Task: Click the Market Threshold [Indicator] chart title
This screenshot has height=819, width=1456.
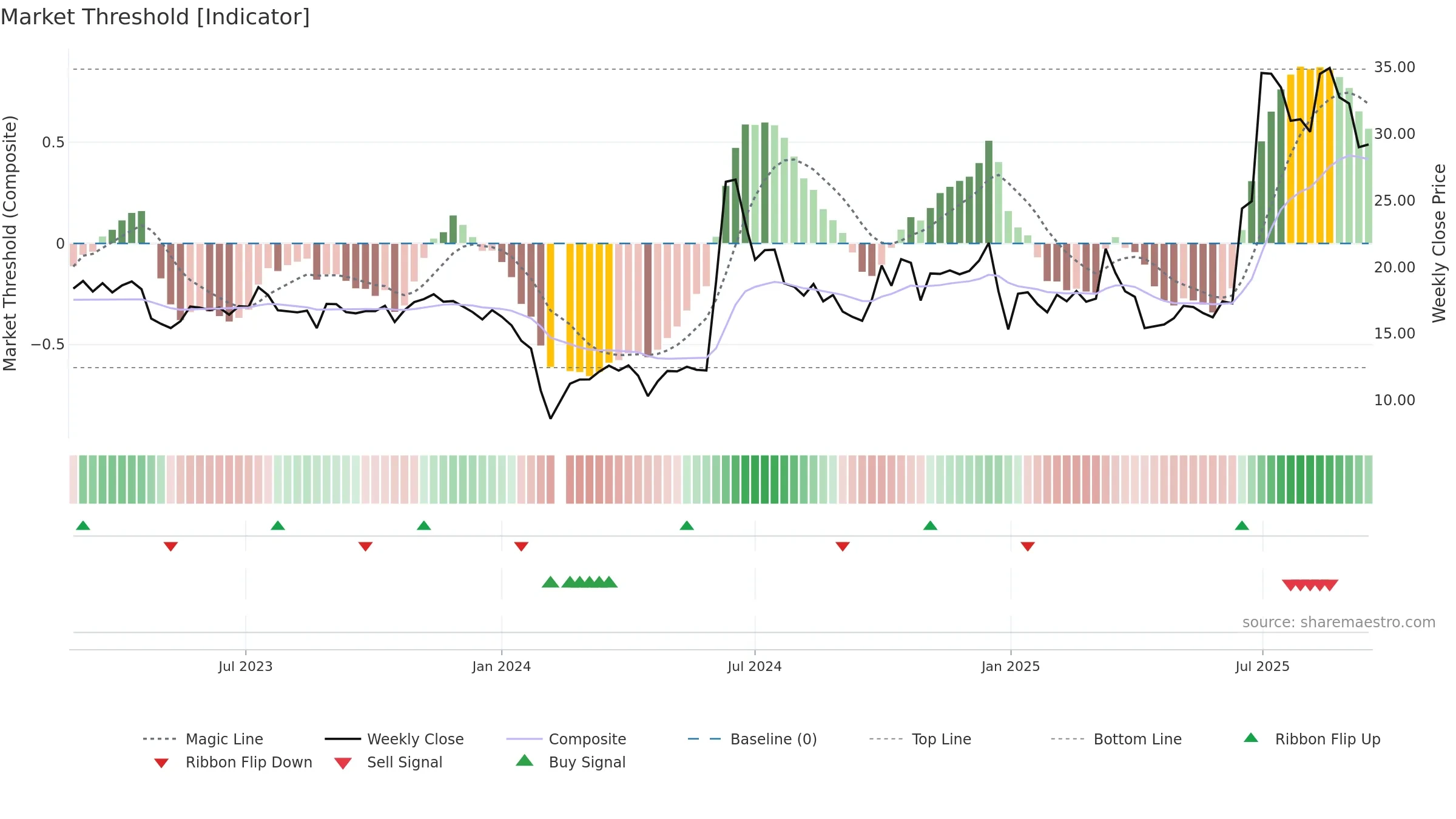Action: click(x=155, y=17)
